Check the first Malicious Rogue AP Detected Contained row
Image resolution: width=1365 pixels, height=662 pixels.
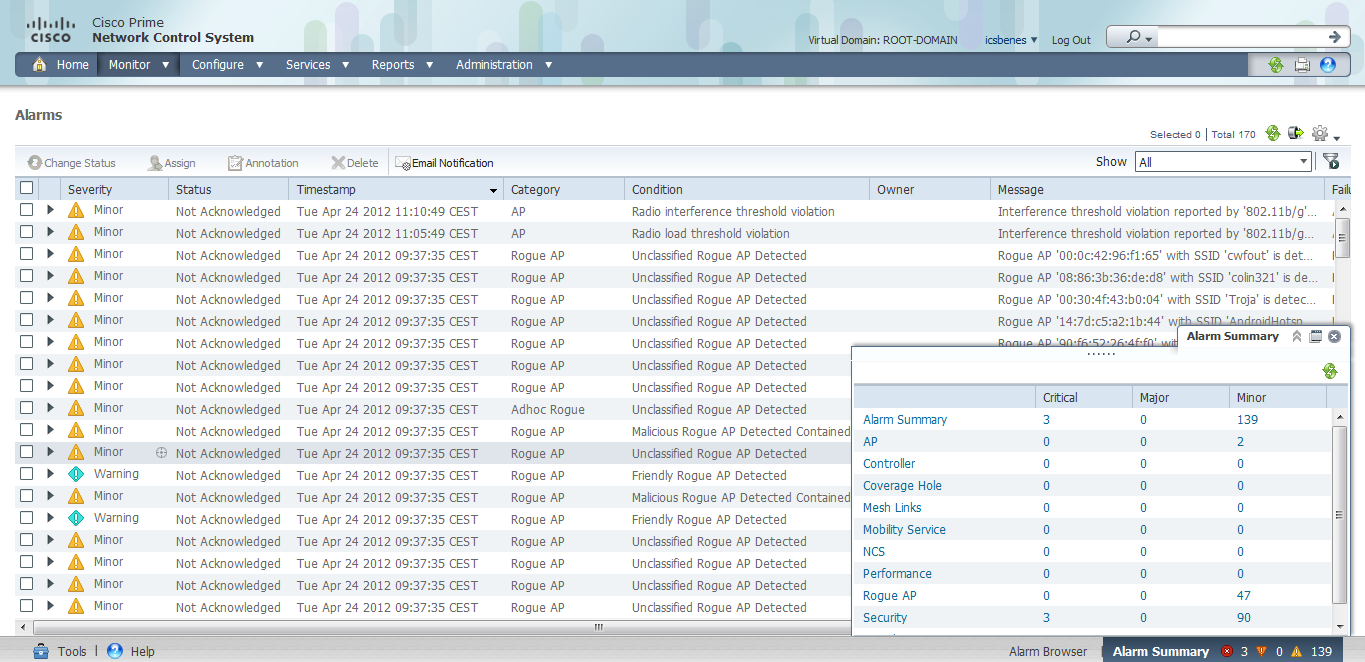[27, 430]
